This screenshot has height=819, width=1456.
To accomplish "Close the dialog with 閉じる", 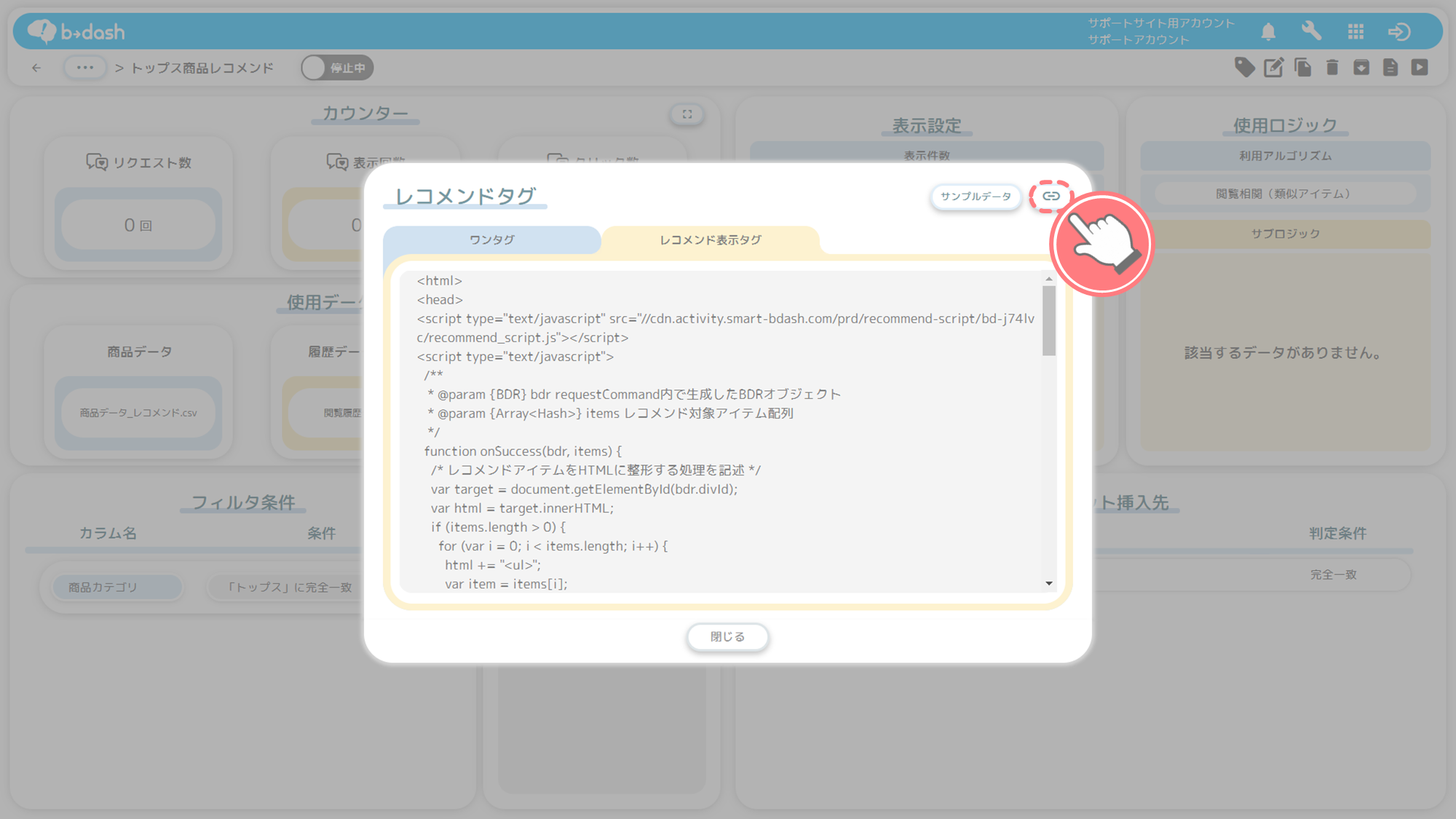I will (x=727, y=637).
